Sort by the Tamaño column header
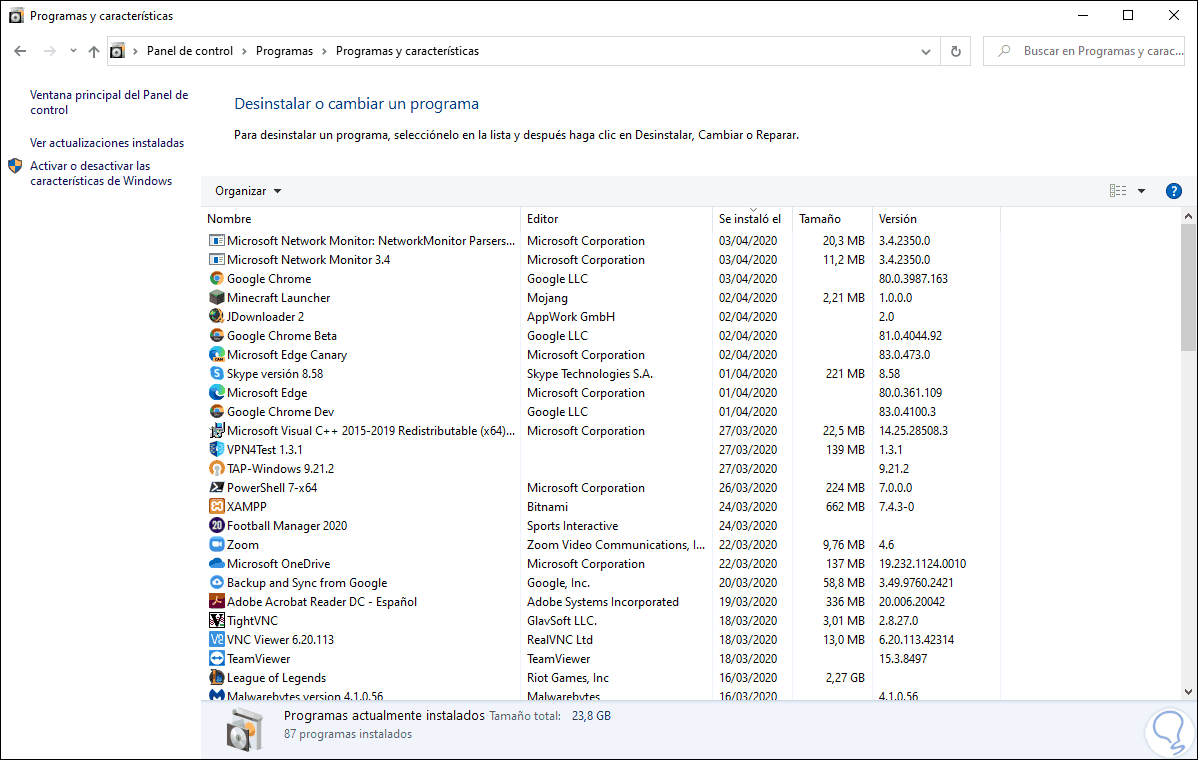 coord(832,218)
